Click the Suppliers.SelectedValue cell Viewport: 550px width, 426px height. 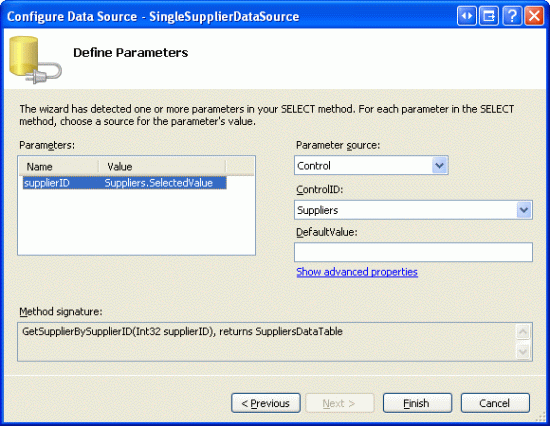pos(159,183)
